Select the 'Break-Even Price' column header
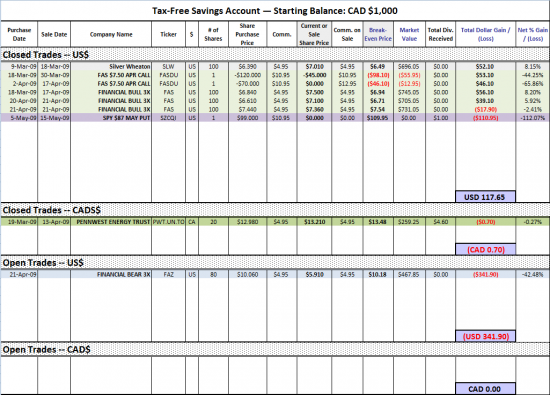This screenshot has height=395, width=550. 378,34
